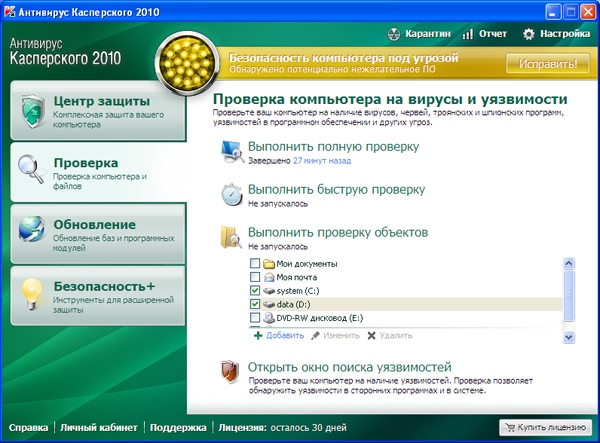Click the Report bar chart icon
Screen dimensions: 600x443
tap(468, 34)
